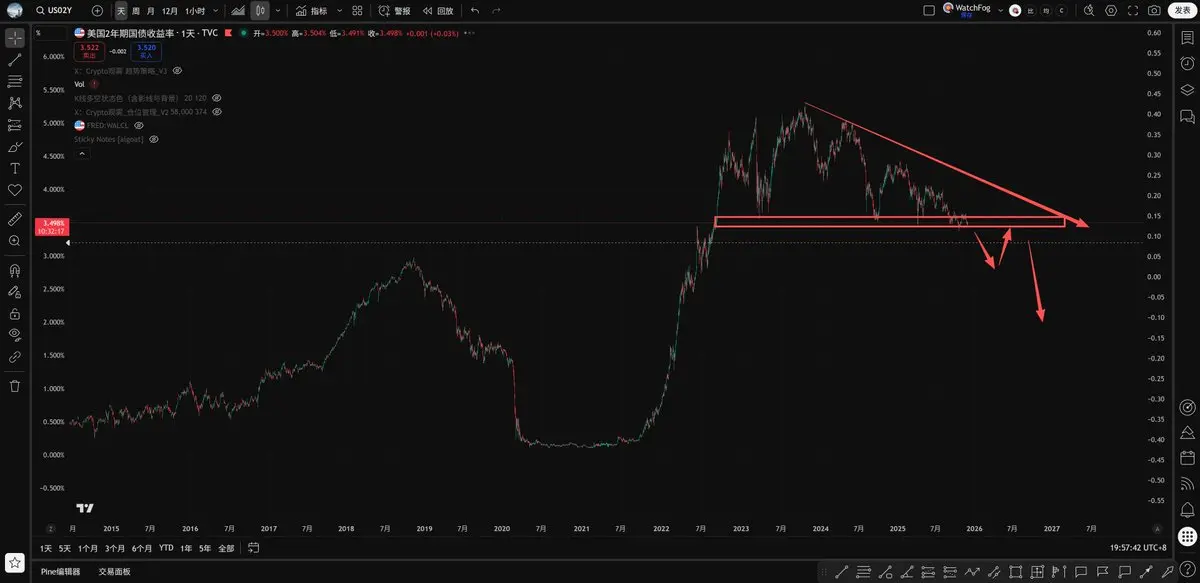Select the trend line drawing tool

pyautogui.click(x=15, y=60)
